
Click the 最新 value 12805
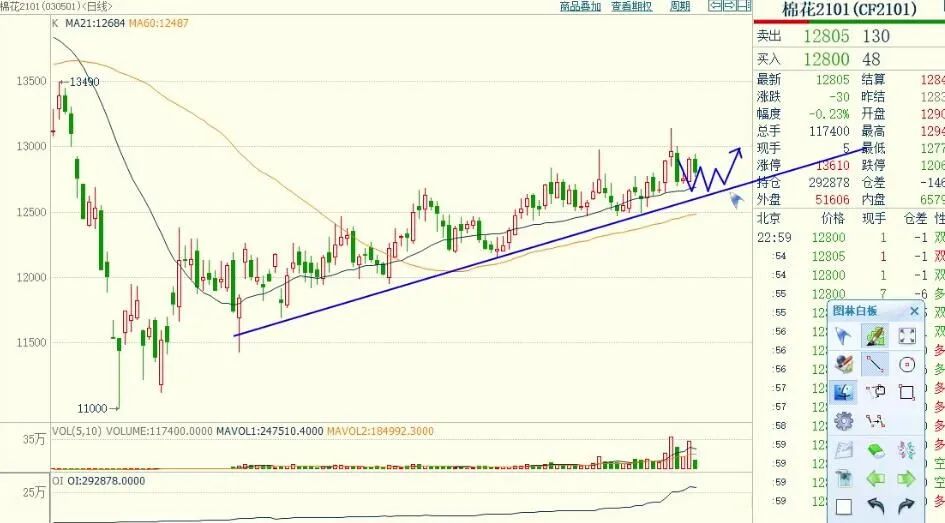coord(832,80)
